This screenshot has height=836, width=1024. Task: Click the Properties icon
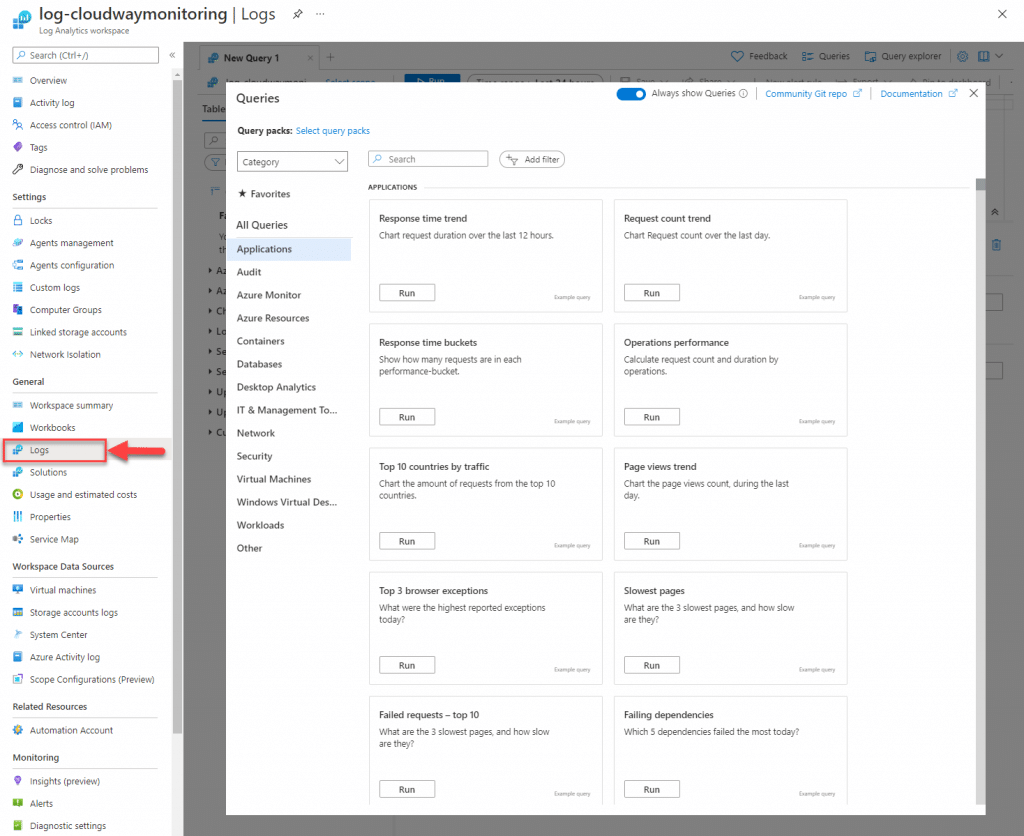coord(18,517)
